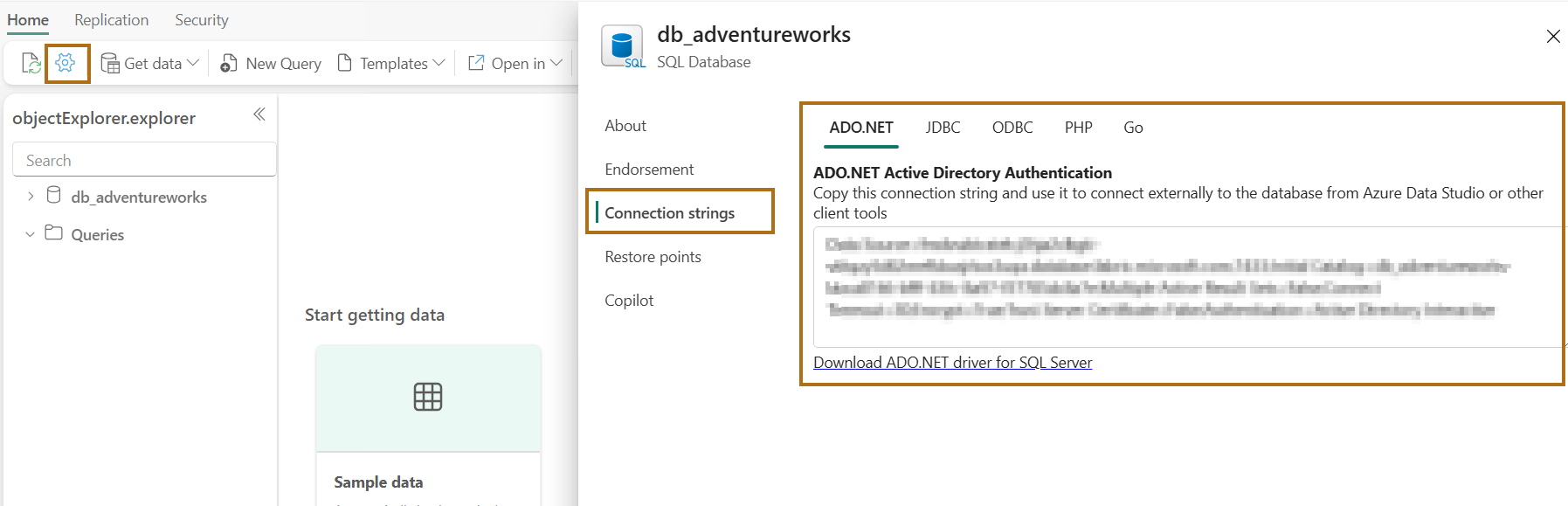Screen dimensions: 1568x506
Task: Expand the Open in dropdown chevron
Action: tap(556, 63)
